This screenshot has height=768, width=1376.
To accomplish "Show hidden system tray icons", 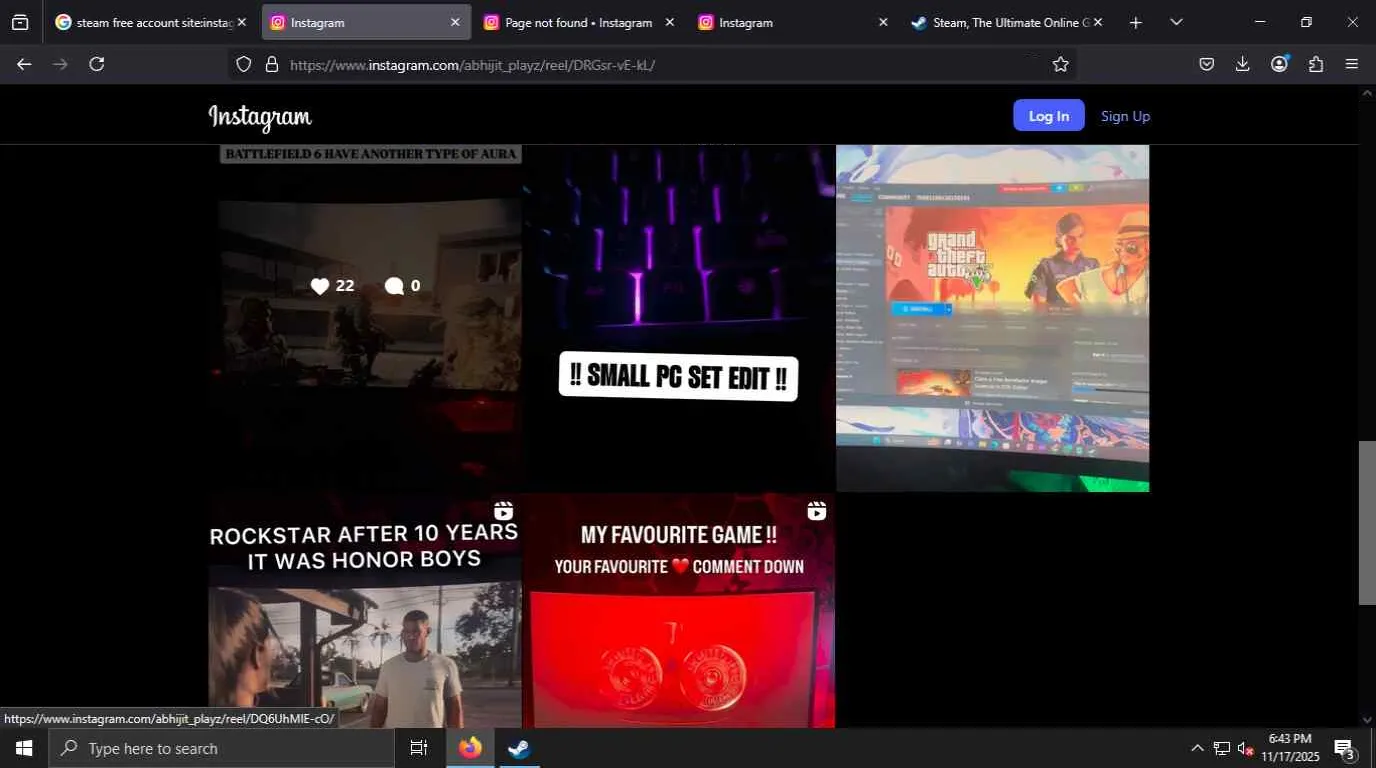I will pos(1197,748).
